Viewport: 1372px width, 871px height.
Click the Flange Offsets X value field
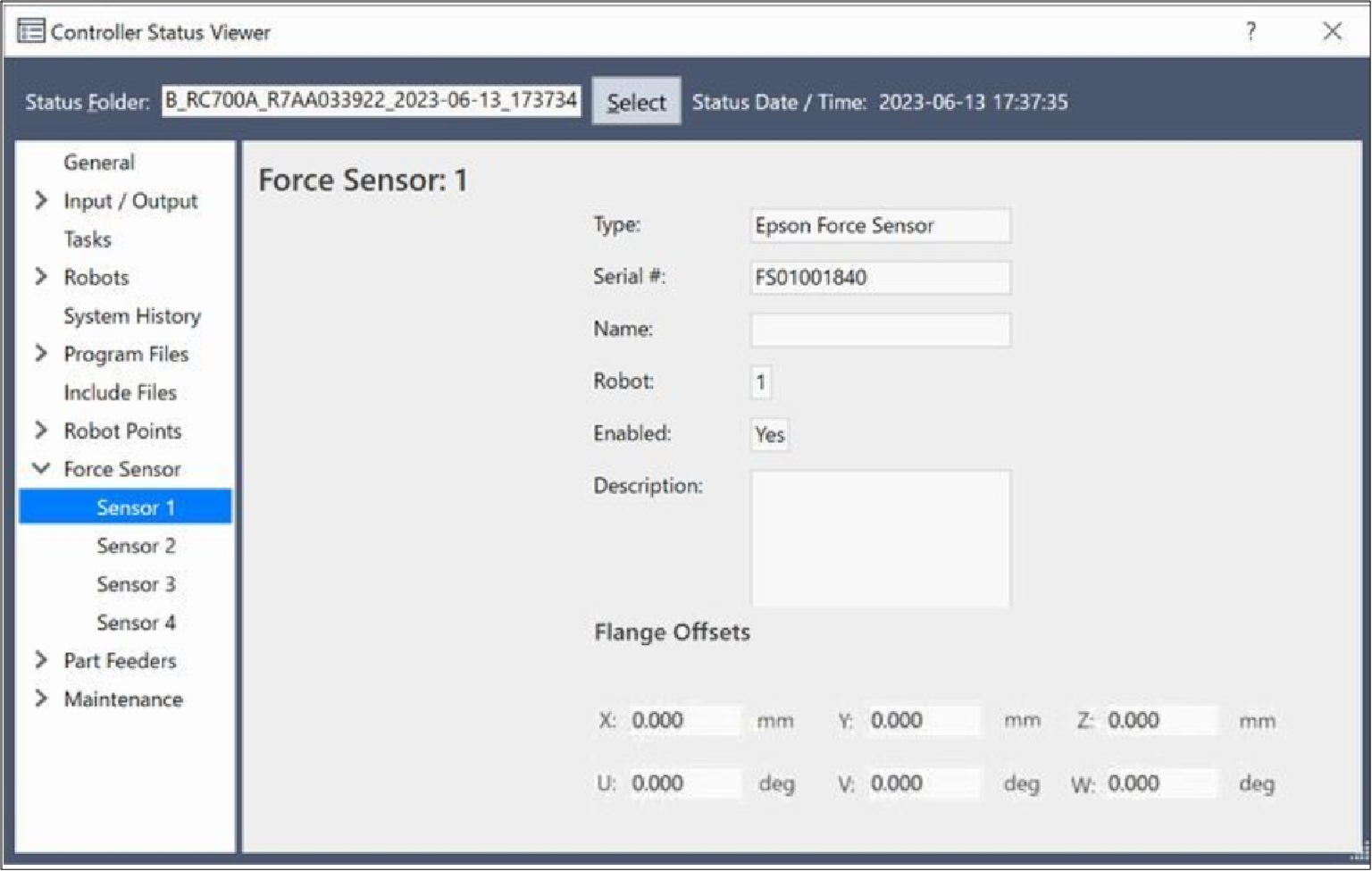pos(683,721)
